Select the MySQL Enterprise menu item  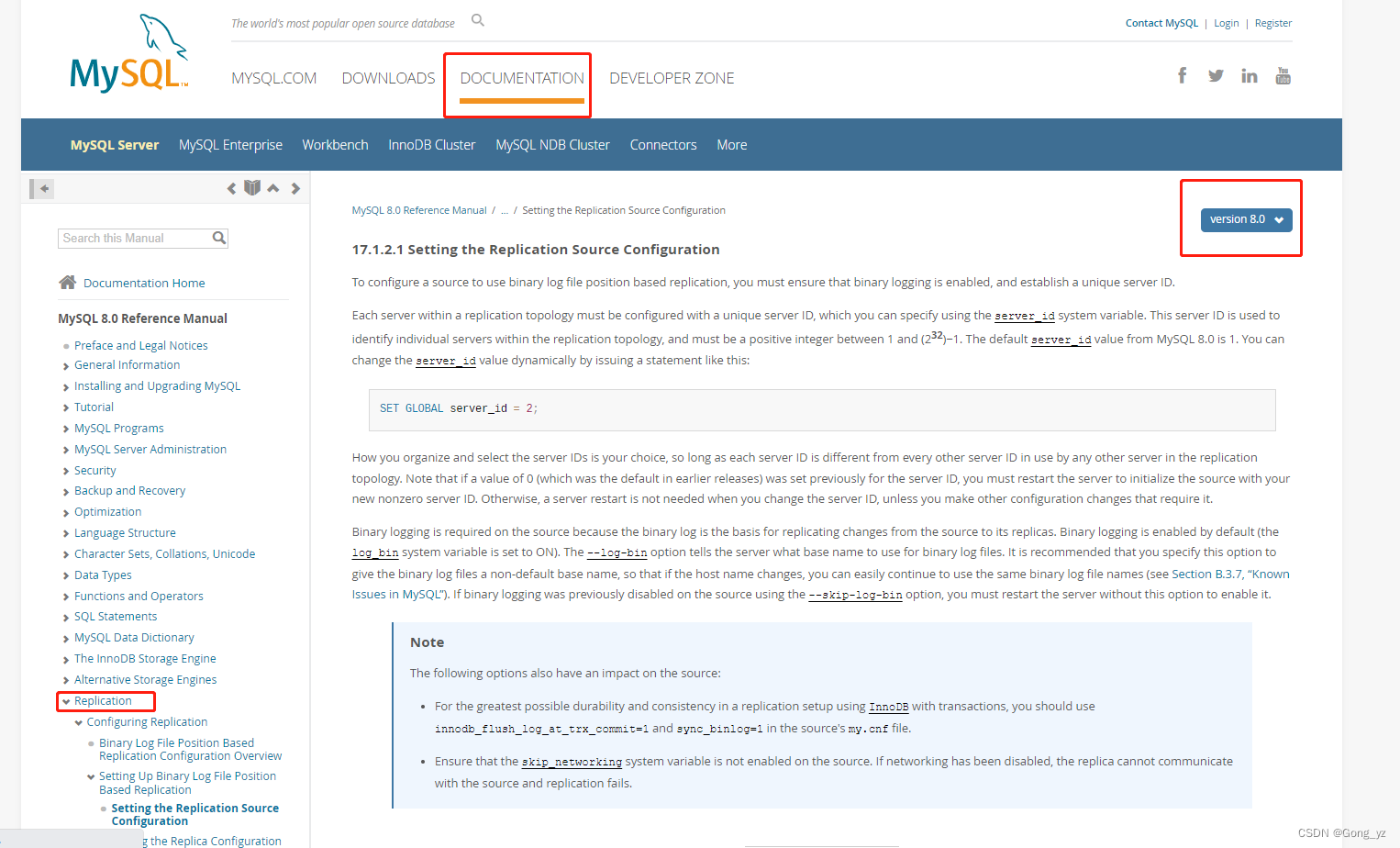pyautogui.click(x=230, y=145)
